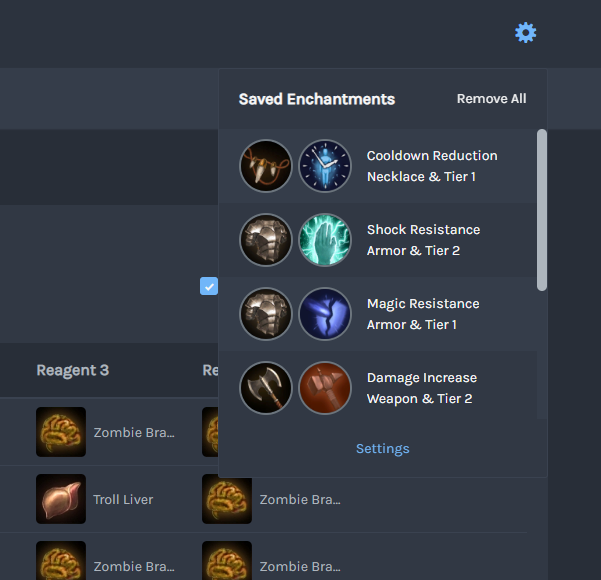Click the Troll Liver label
Viewport: 601px width, 580px height.
123,499
